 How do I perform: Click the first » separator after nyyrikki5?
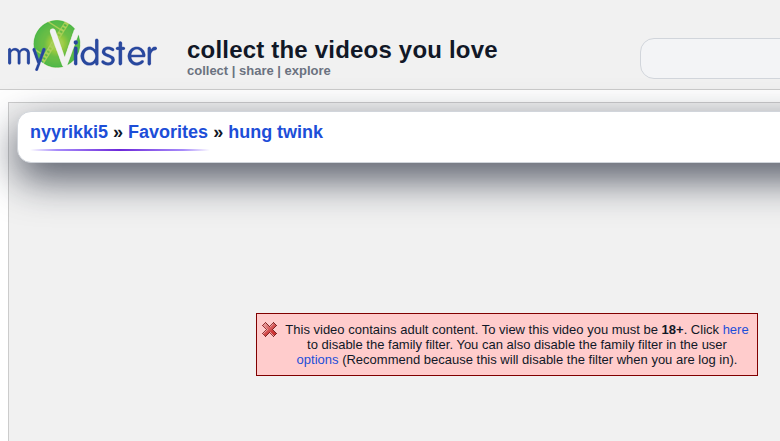click(118, 132)
